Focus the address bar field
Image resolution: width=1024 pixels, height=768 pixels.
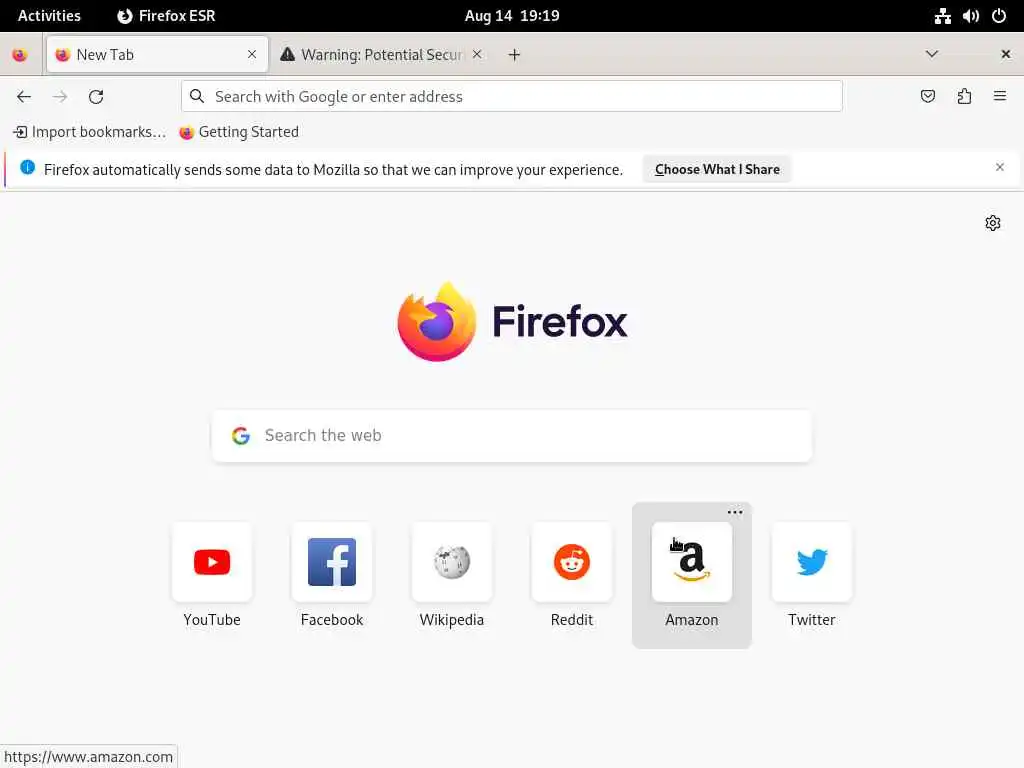(512, 96)
